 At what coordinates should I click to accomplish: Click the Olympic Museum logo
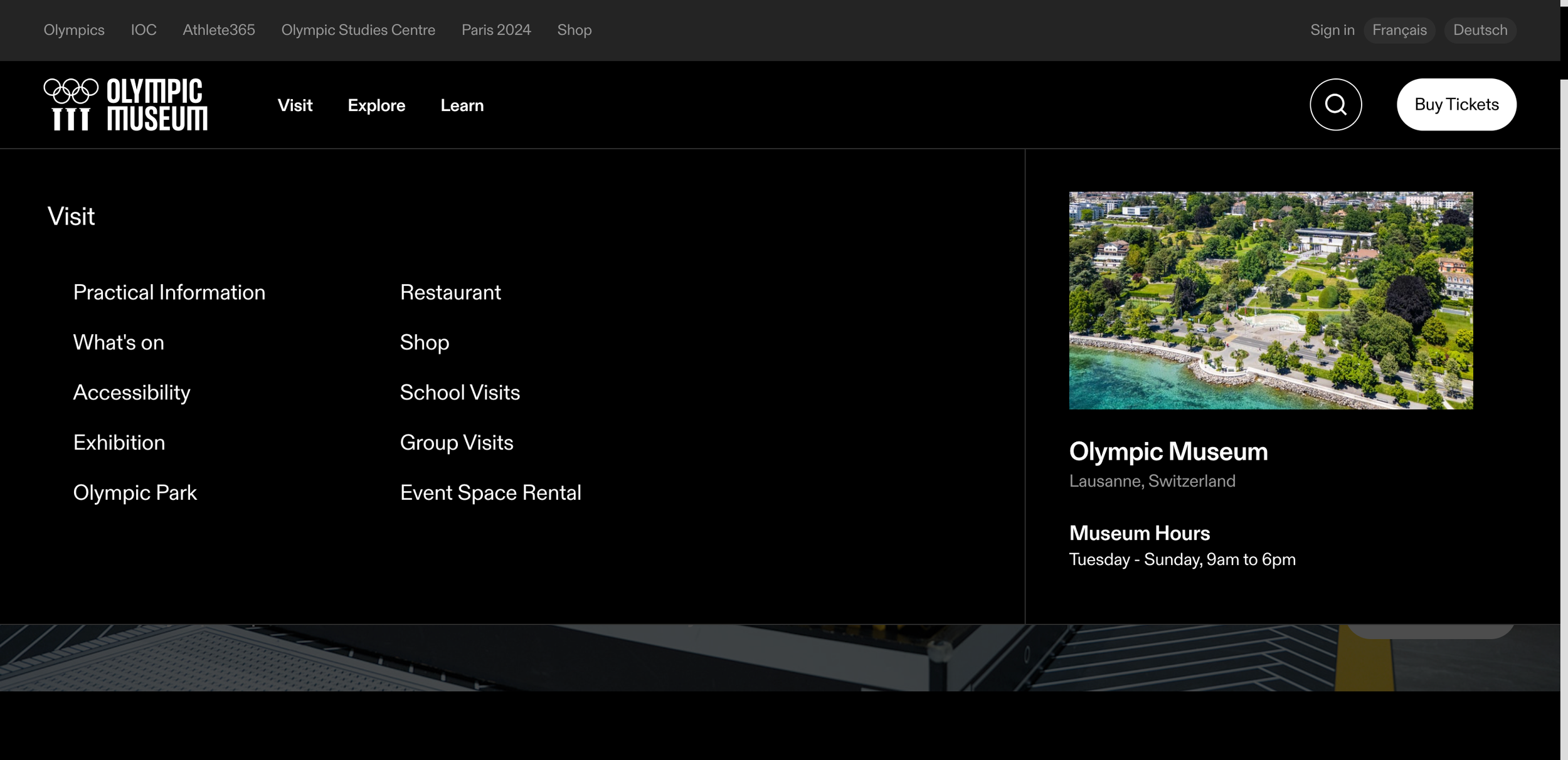click(x=125, y=105)
